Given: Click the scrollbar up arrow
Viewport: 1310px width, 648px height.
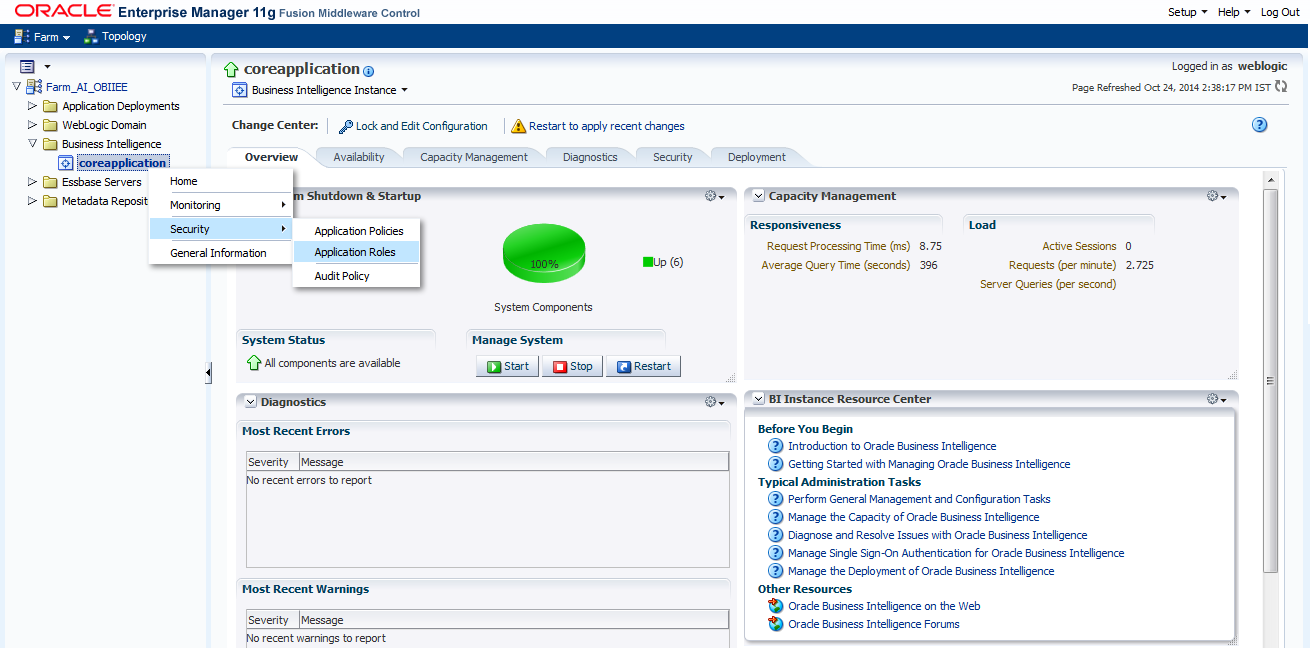Looking at the screenshot, I should tap(1270, 179).
